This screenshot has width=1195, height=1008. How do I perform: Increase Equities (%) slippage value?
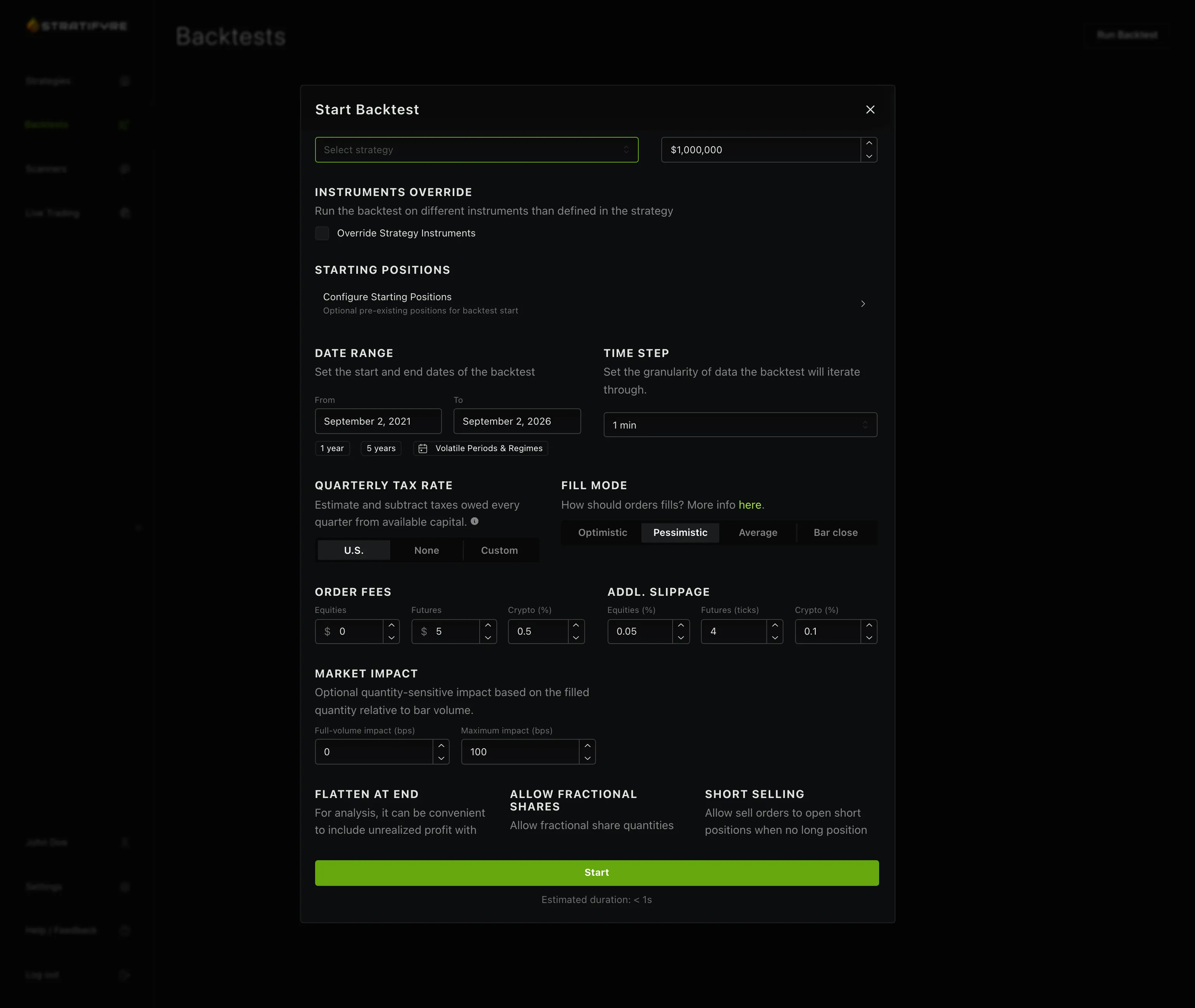coord(681,625)
